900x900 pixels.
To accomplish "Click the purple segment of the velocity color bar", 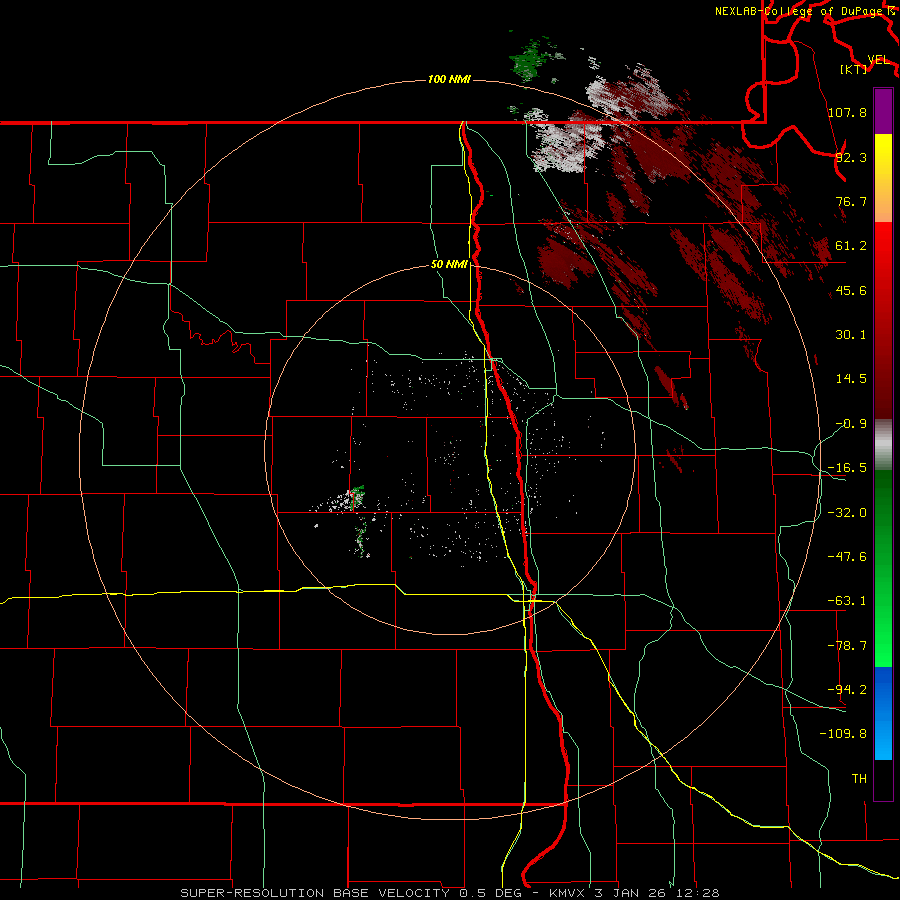I will (x=883, y=111).
